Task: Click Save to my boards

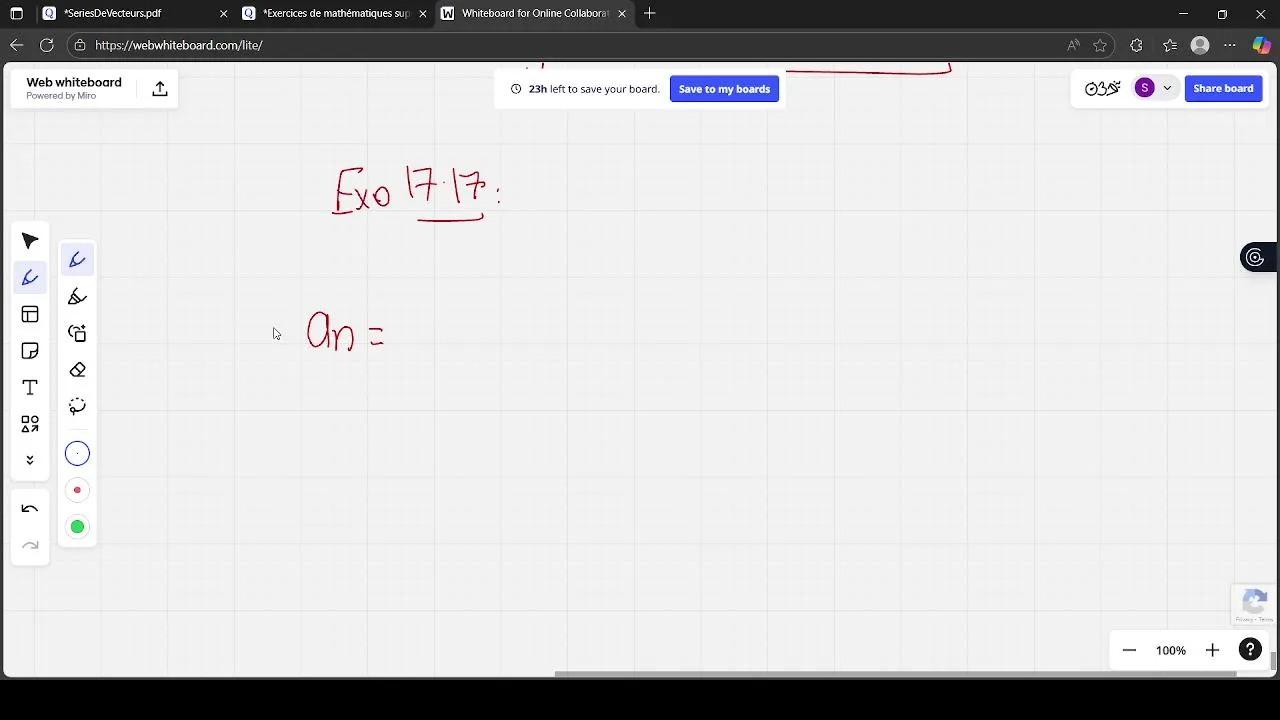Action: click(x=724, y=89)
